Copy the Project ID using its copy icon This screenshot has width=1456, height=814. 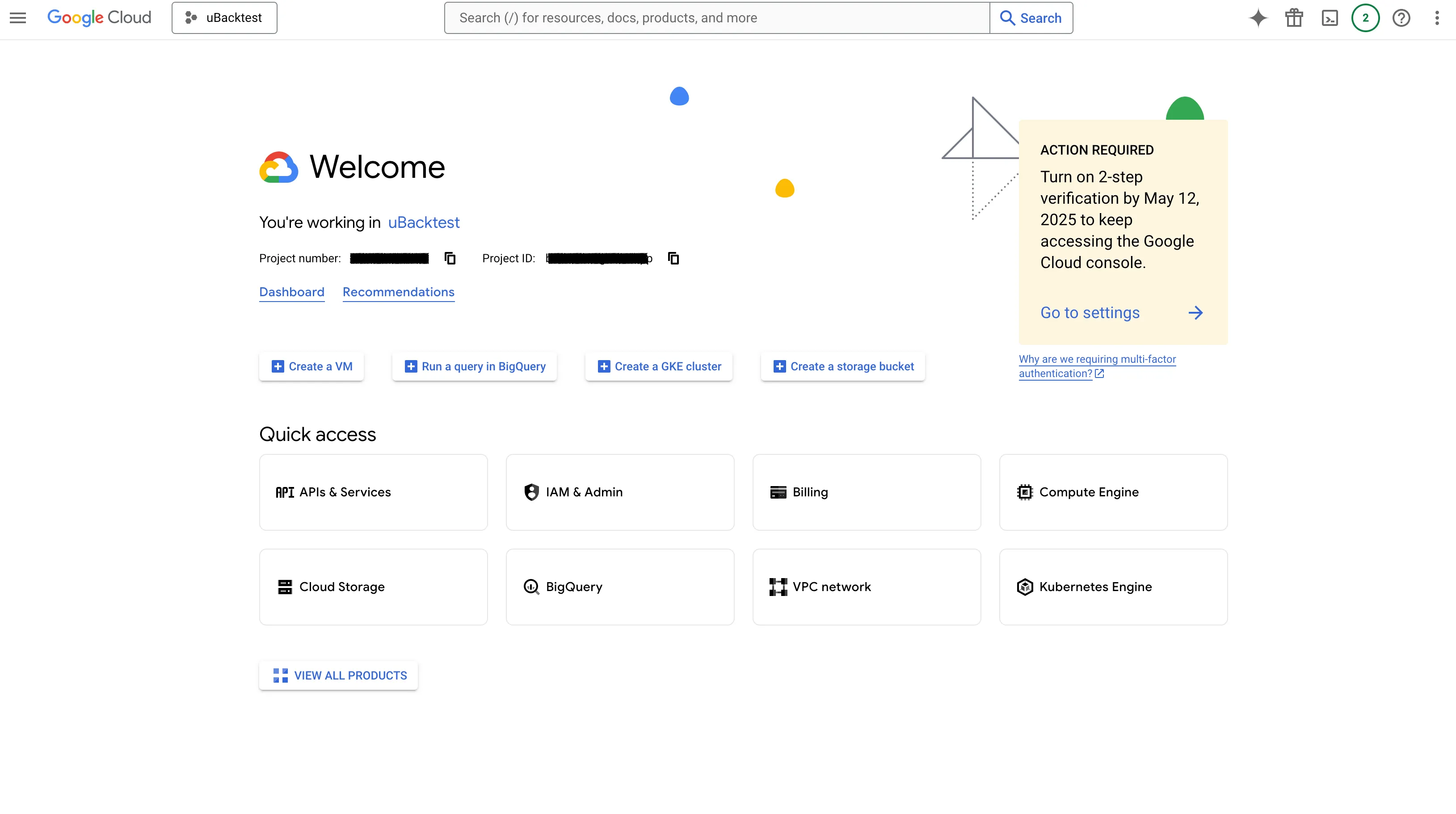(x=673, y=258)
